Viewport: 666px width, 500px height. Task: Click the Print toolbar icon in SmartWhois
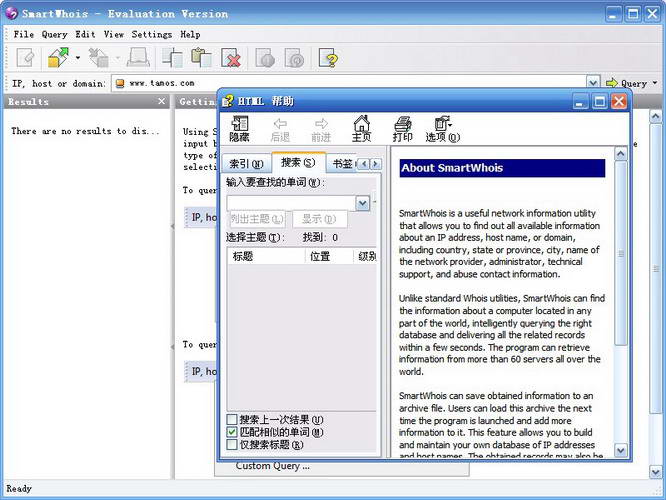(138, 58)
